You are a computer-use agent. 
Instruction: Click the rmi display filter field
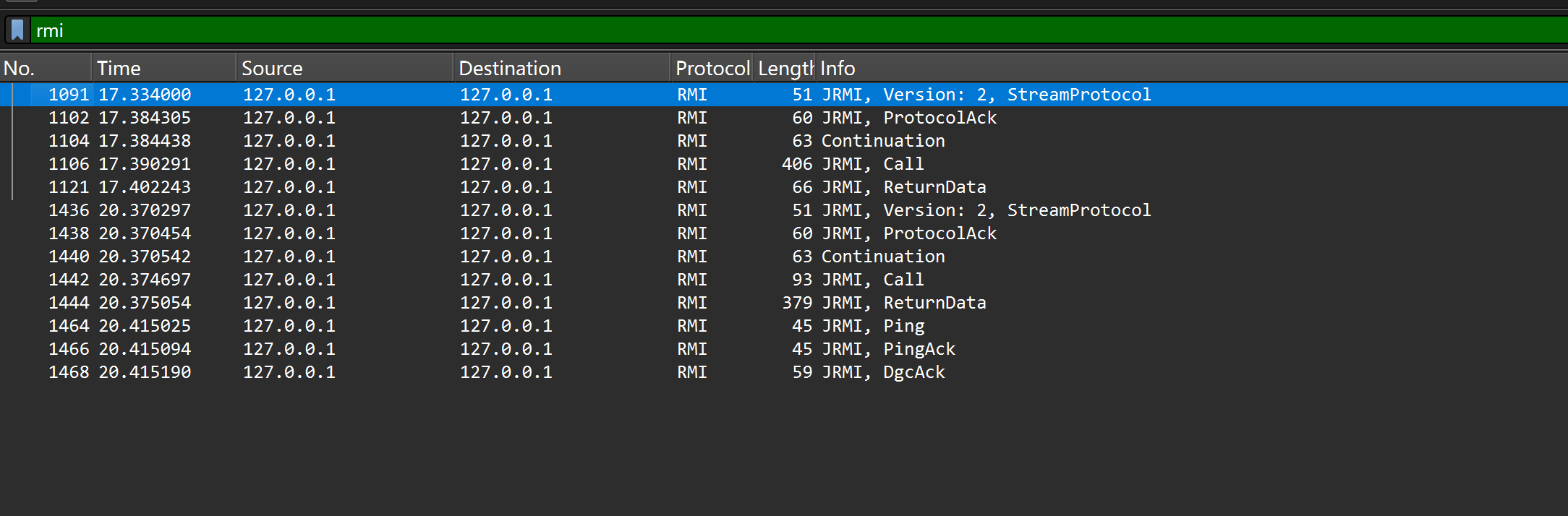pyautogui.click(x=723, y=30)
